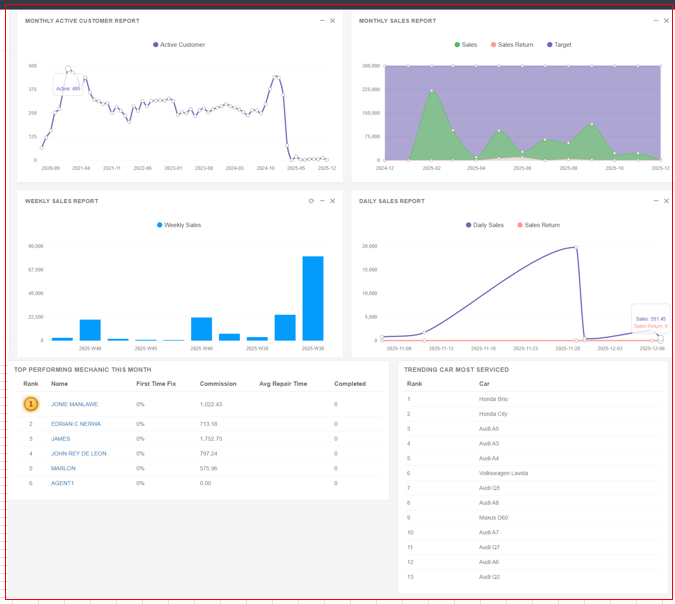This screenshot has height=604, width=675.
Task: Open EDRIAN C NERWA mechanic link
Action: [x=76, y=424]
